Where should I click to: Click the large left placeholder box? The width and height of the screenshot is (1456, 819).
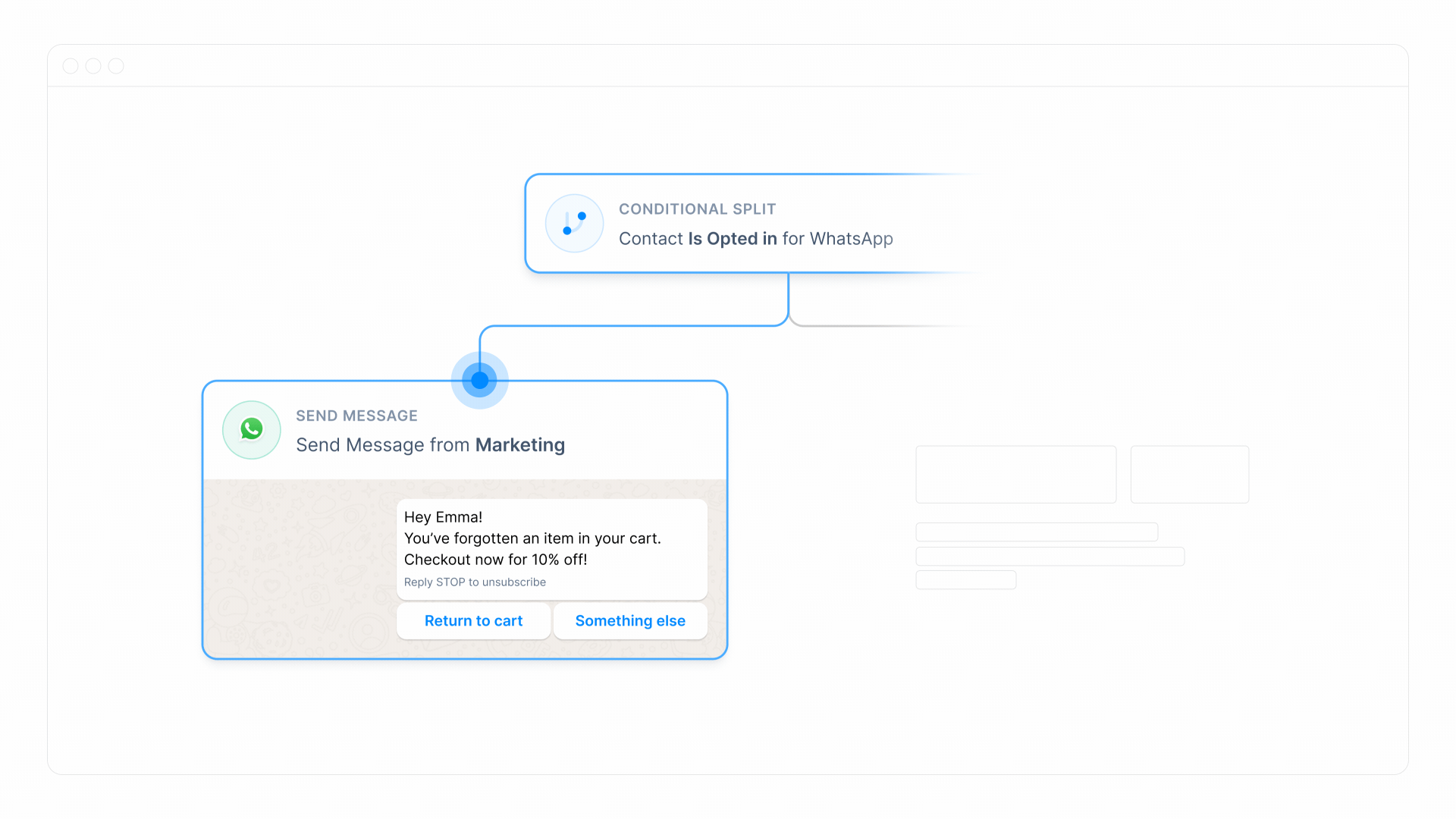(x=1015, y=474)
